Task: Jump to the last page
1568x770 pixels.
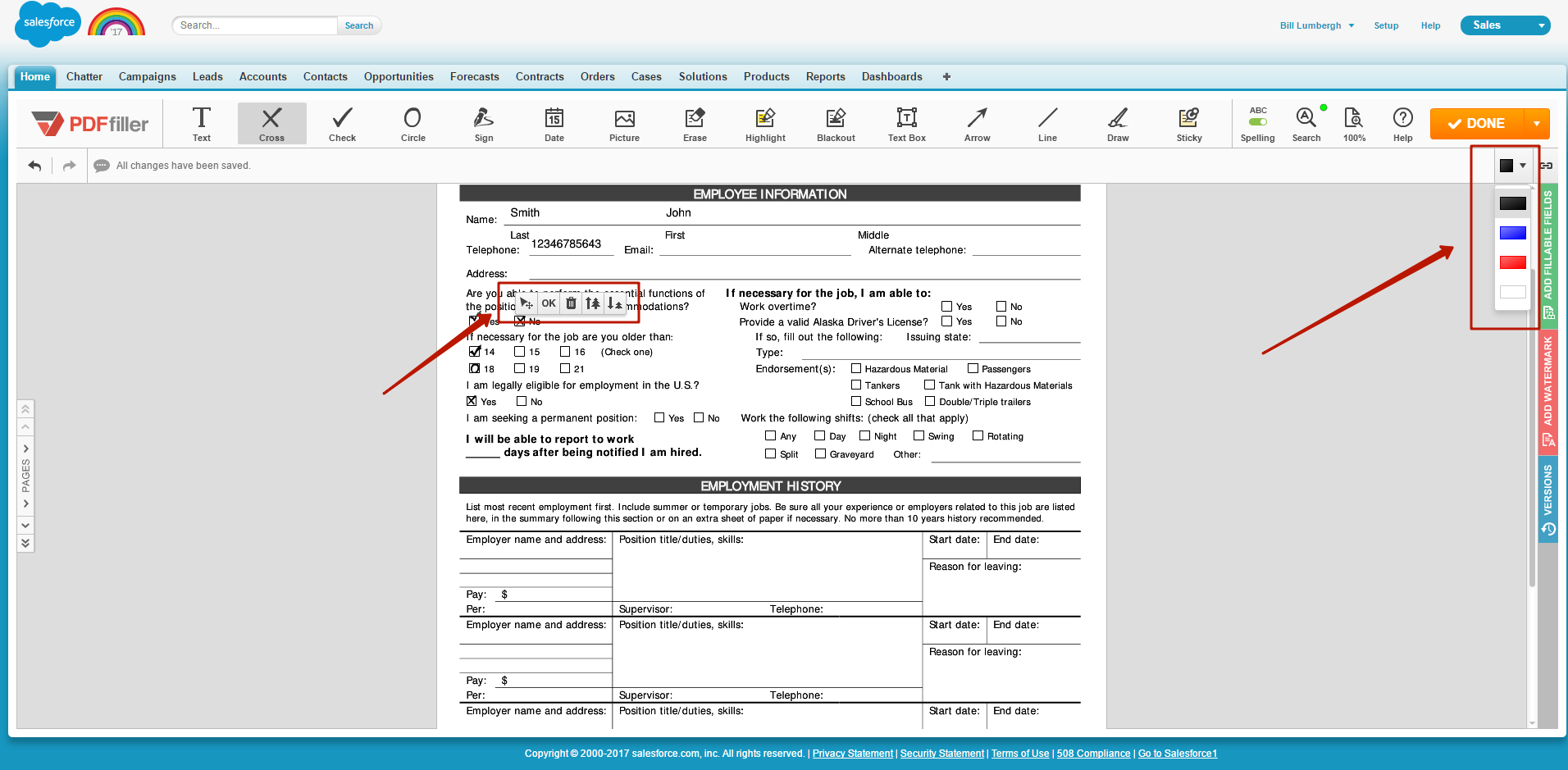Action: [25, 543]
